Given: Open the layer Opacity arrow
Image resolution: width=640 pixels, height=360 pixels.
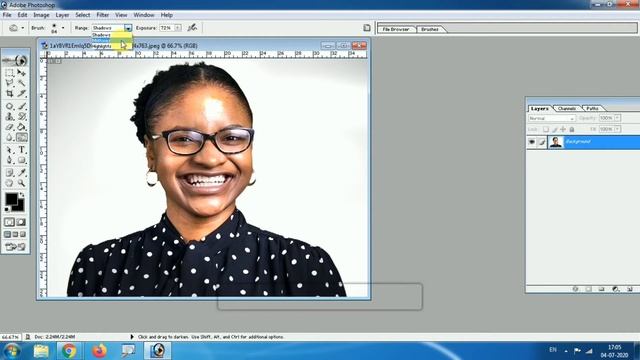Looking at the screenshot, I should (x=618, y=118).
